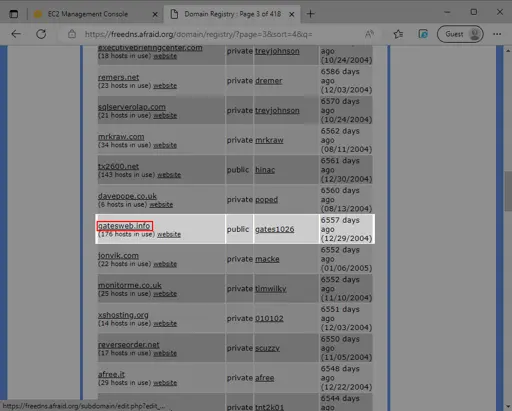
Task: Activate the Read aloud icon
Action: point(369,34)
